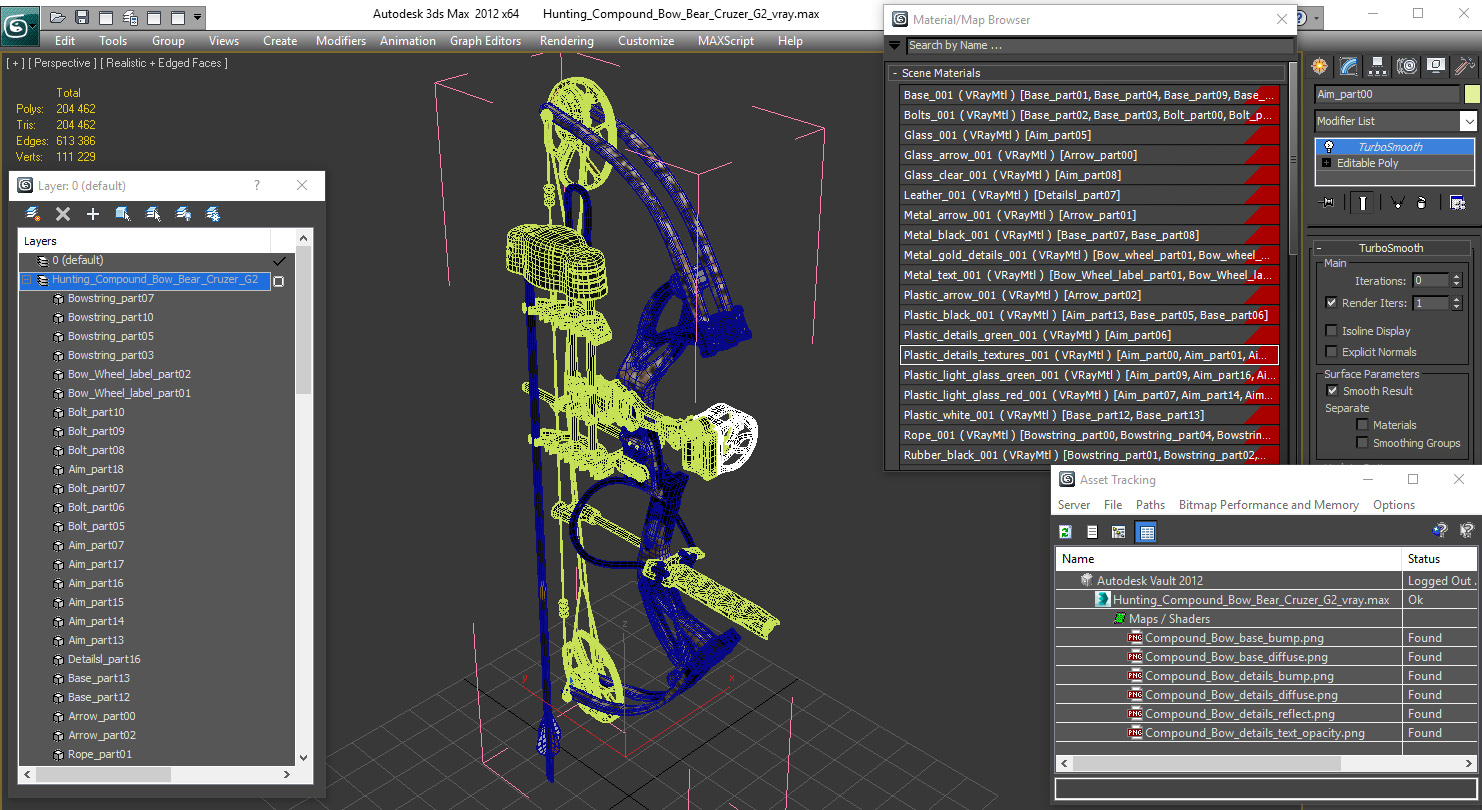The width and height of the screenshot is (1482, 810).
Task: Open Paths menu in Asset Tracking
Action: 1150,505
